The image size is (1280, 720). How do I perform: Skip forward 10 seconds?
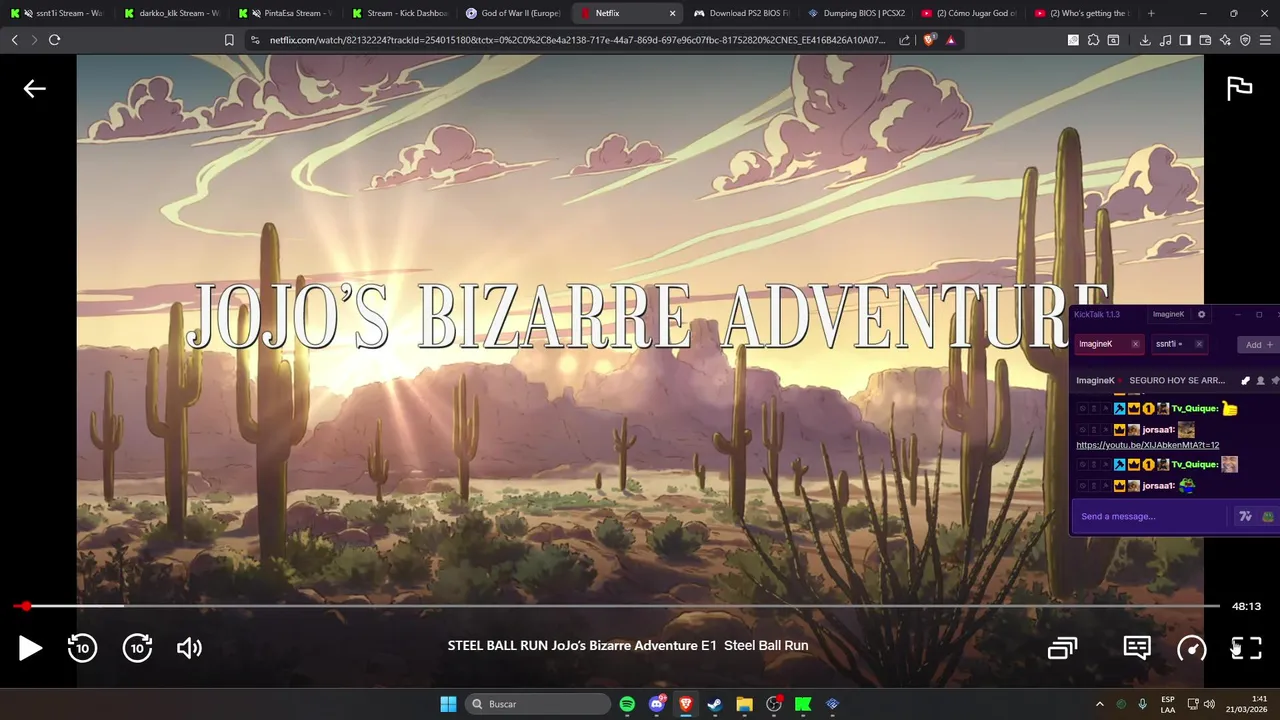(137, 648)
